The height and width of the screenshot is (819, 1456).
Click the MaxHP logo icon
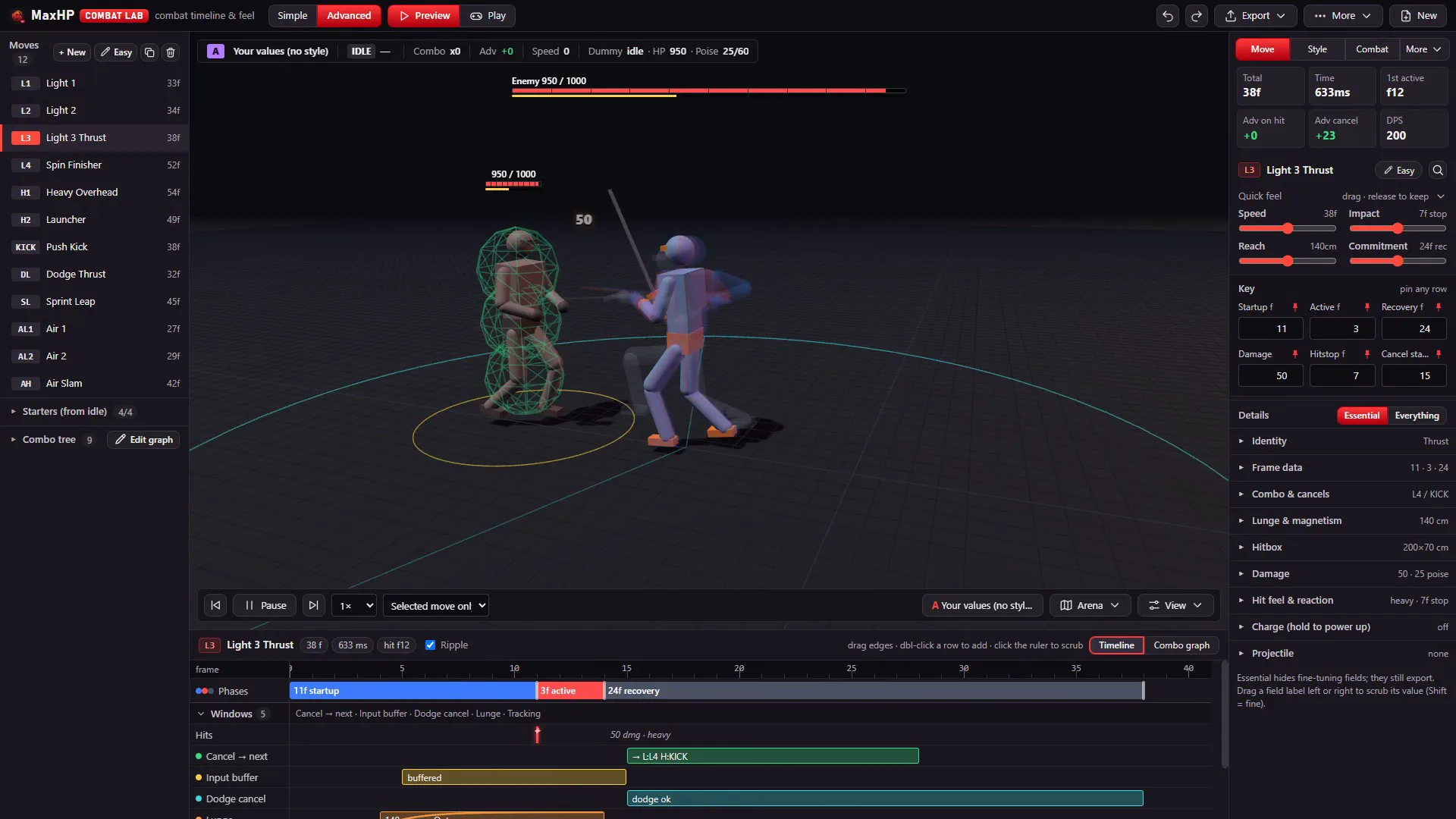[x=17, y=16]
